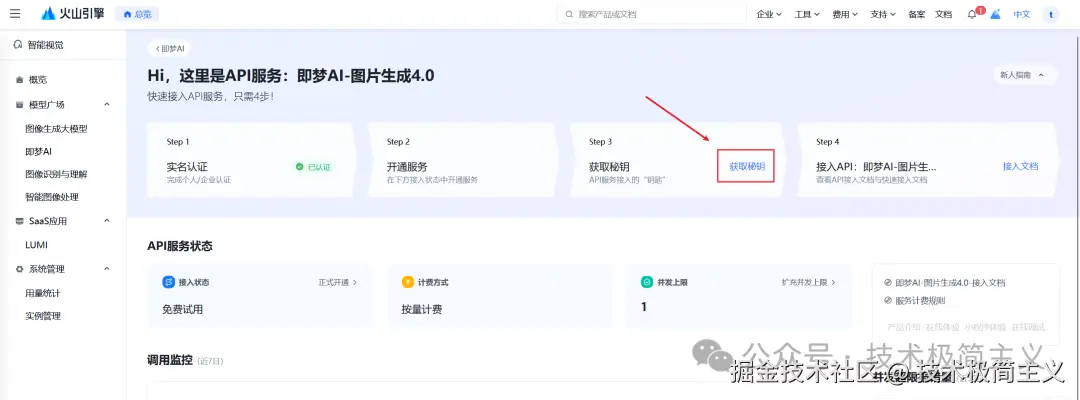The image size is (1080, 400).
Task: Expand the 支持 dropdown menu
Action: coord(882,14)
